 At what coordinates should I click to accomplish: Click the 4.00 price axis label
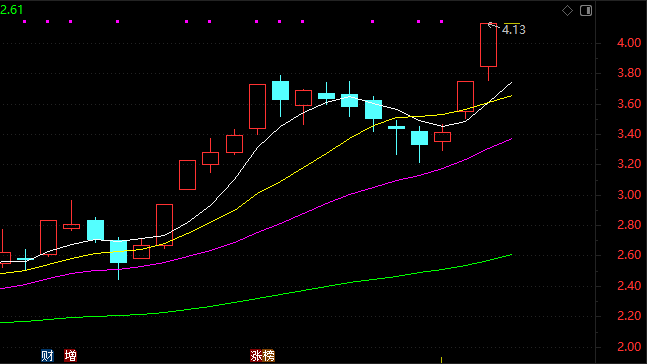[x=629, y=43]
